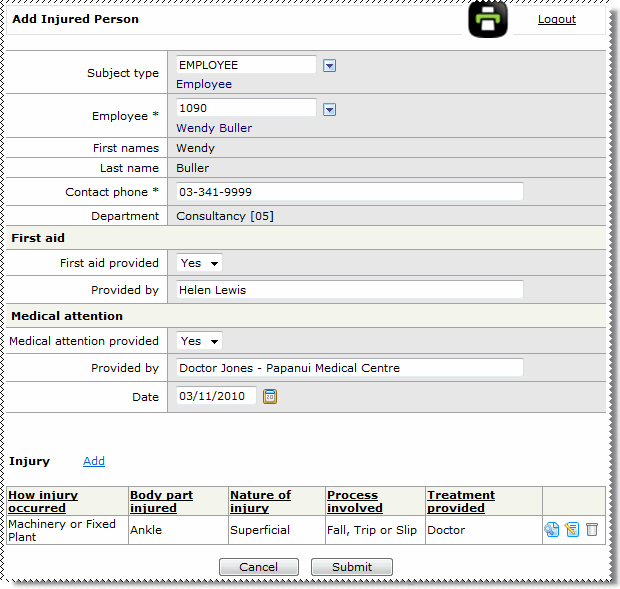
Task: Sort by How injury occurred column
Action: click(x=43, y=501)
